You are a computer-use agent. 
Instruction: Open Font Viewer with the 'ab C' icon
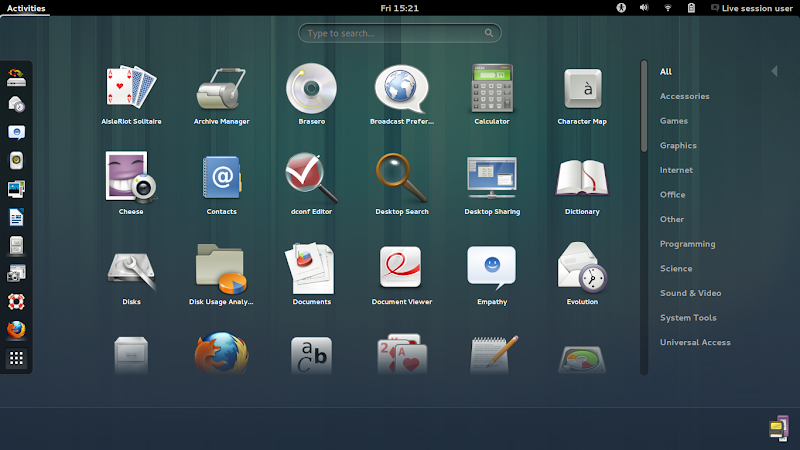pyautogui.click(x=311, y=355)
